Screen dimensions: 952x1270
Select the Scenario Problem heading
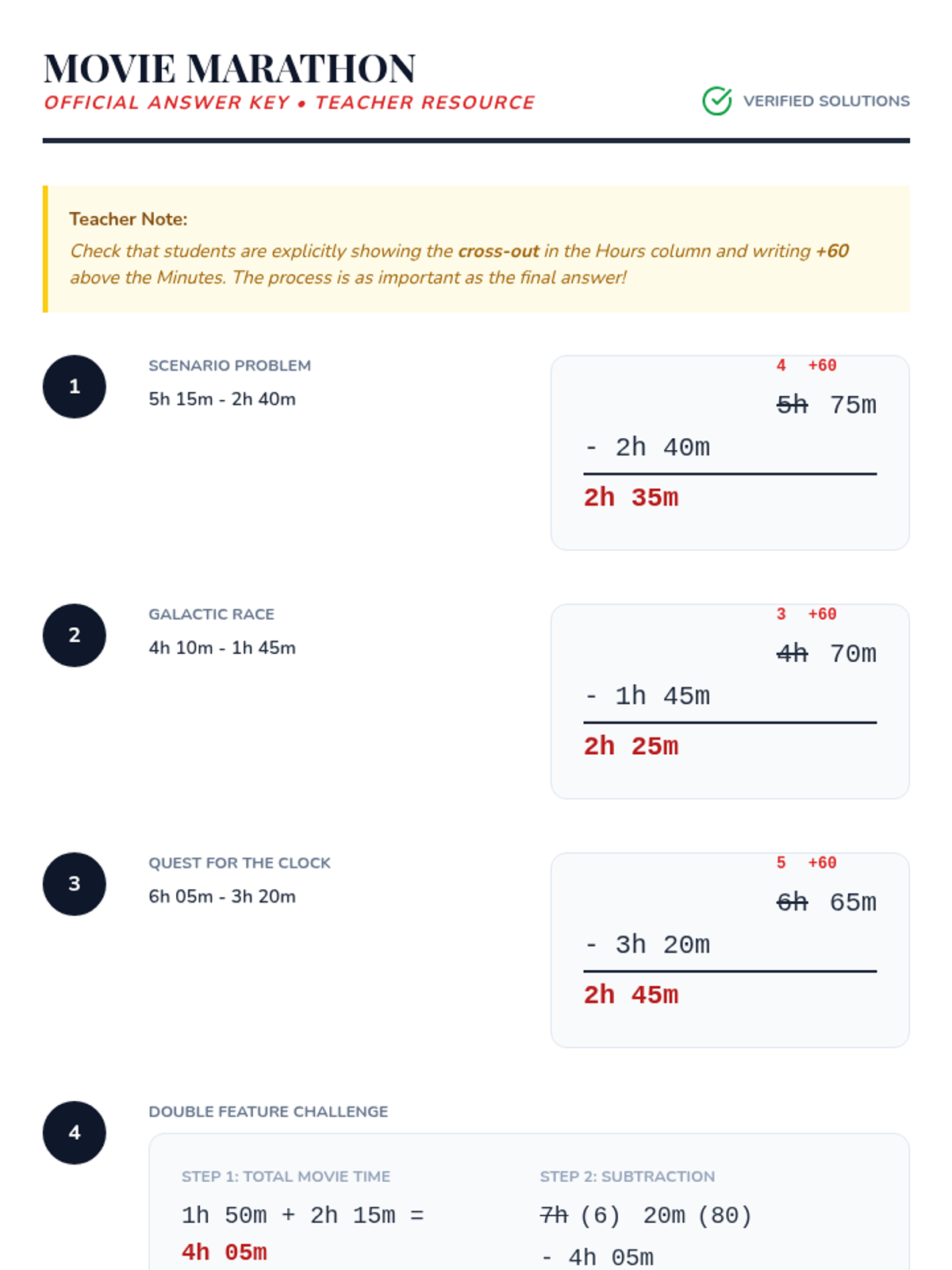point(230,366)
